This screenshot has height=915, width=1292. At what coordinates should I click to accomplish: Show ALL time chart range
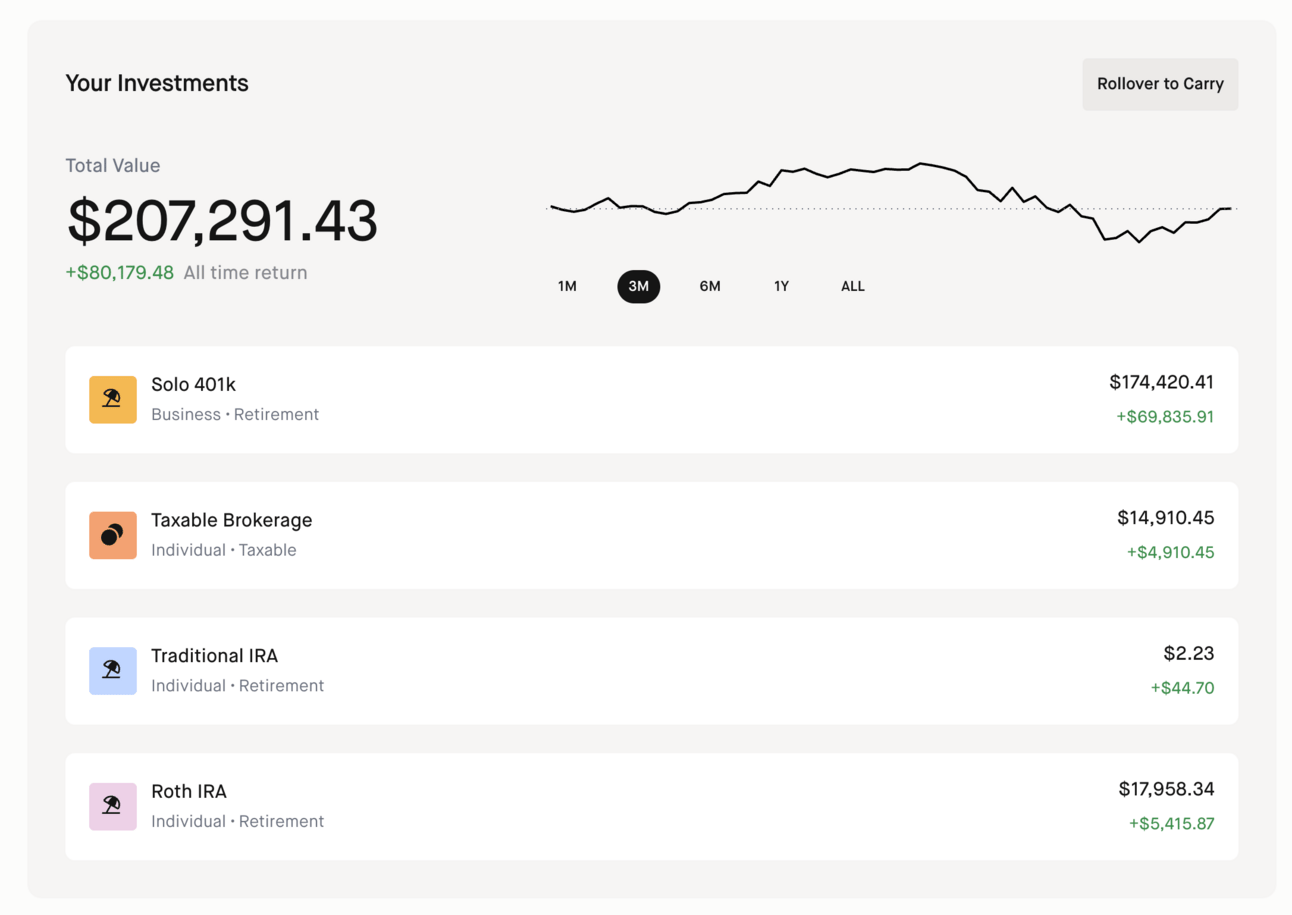(852, 286)
